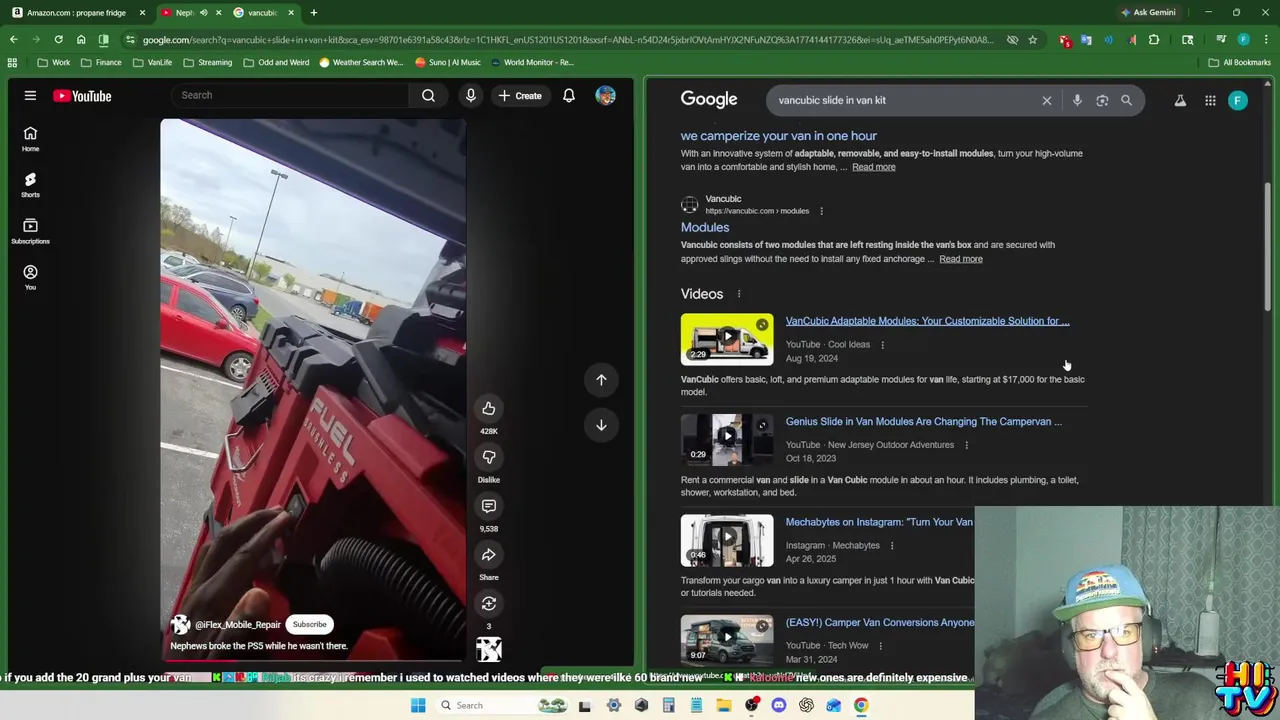The height and width of the screenshot is (720, 1280).
Task: Dislike the Short
Action: coord(489,457)
